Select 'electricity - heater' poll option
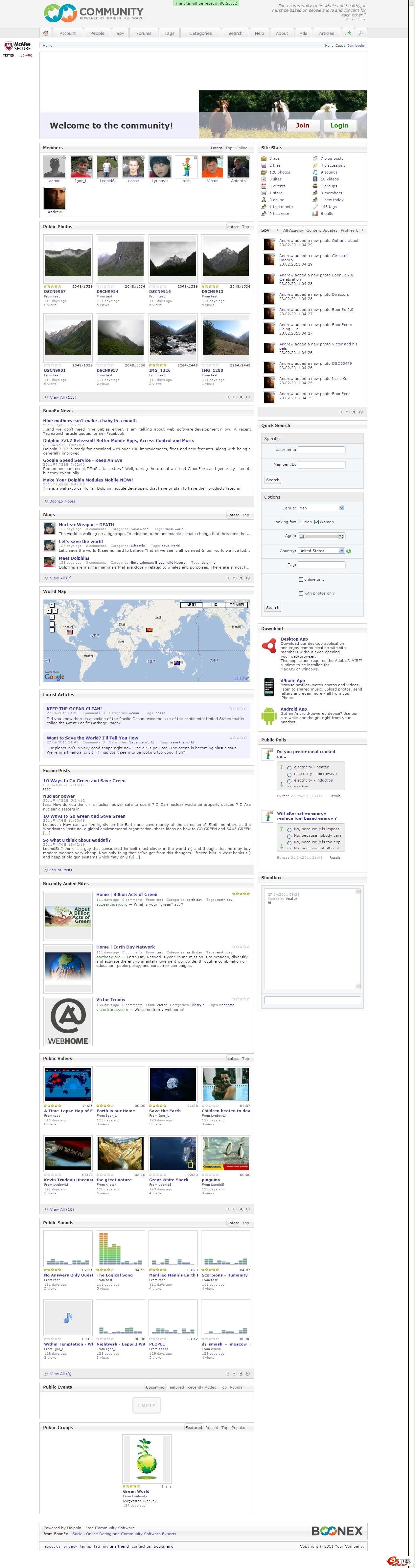The image size is (415, 1568). 289,767
